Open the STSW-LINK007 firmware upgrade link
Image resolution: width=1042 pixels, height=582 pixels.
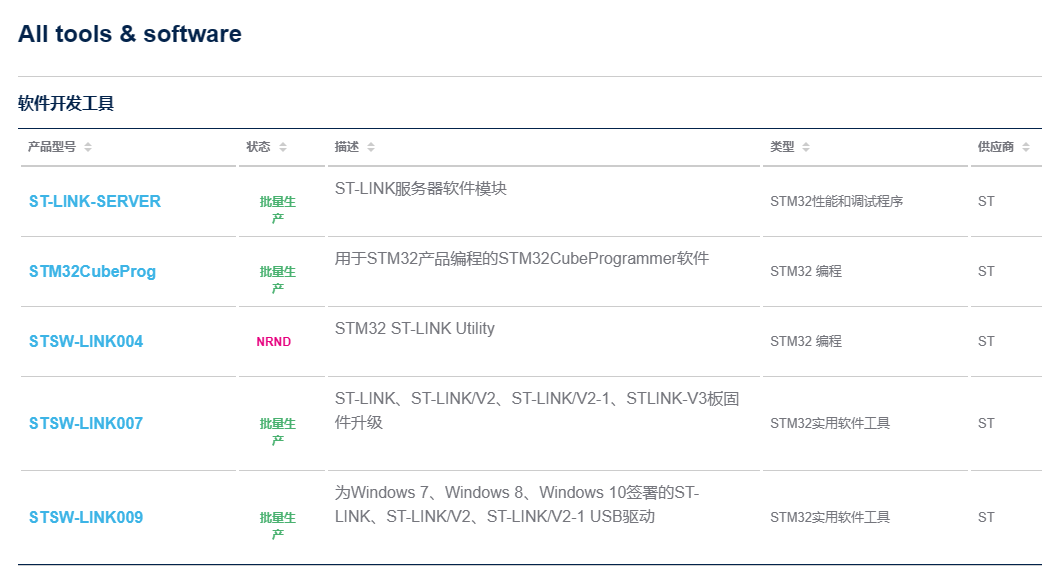pos(86,424)
